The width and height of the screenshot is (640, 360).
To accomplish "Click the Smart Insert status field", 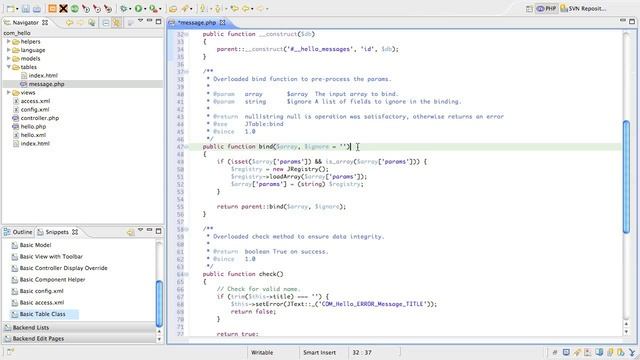I will (x=319, y=353).
